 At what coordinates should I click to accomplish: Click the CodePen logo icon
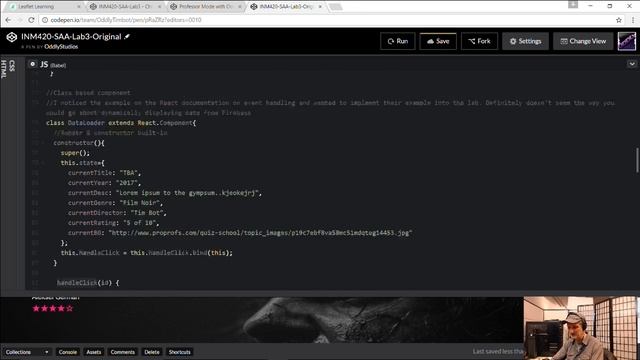[x=11, y=37]
